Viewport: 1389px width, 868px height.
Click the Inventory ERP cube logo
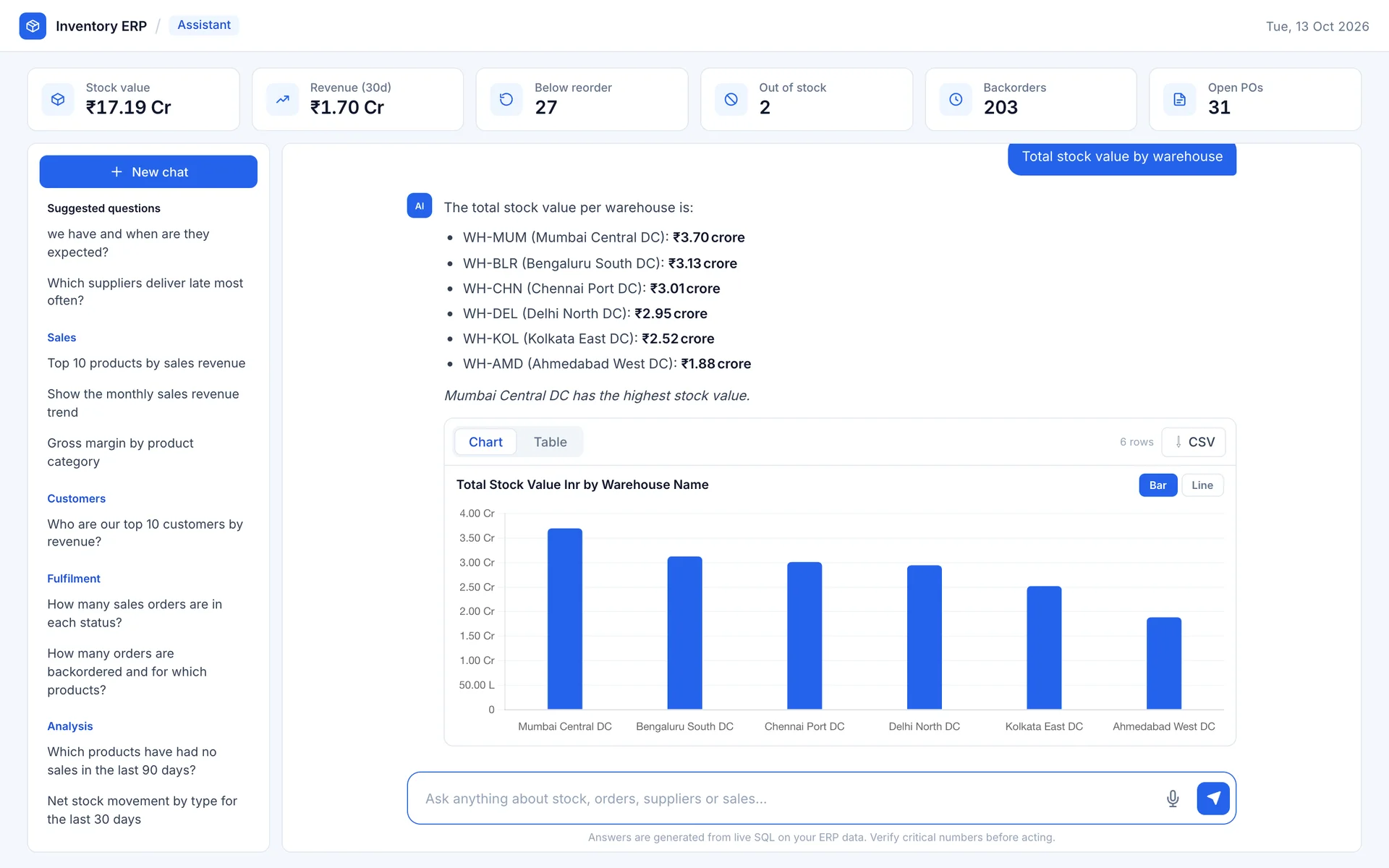(x=33, y=26)
